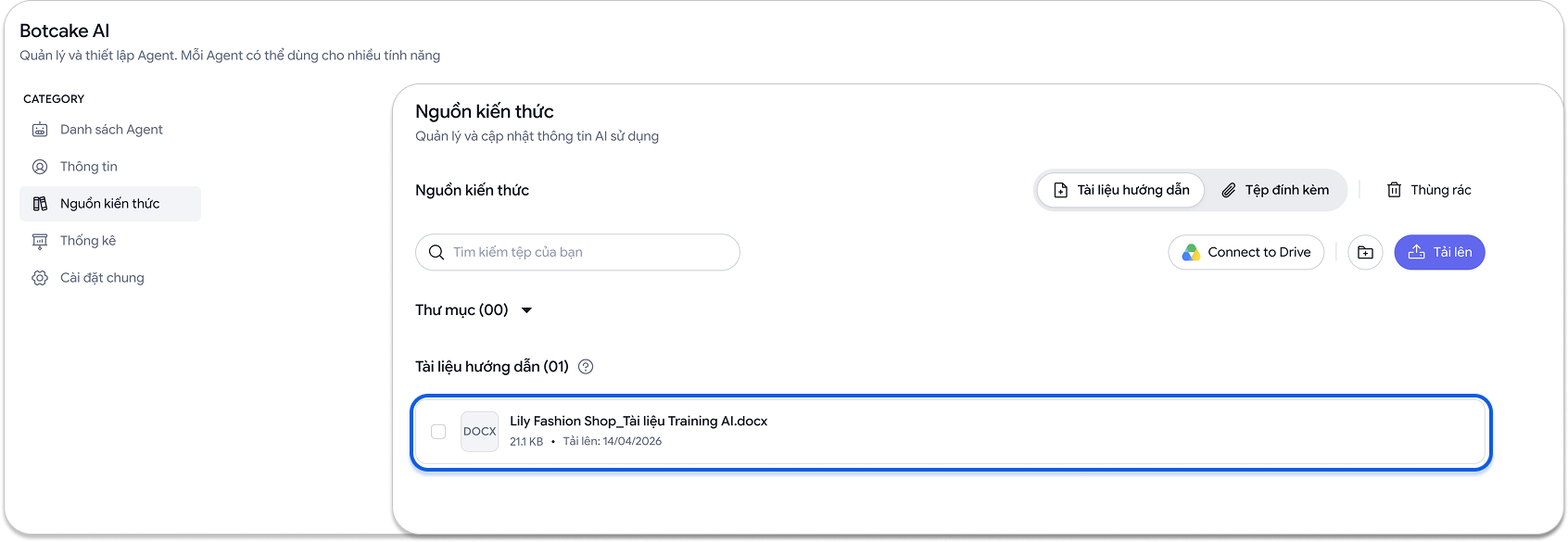Tick the checkbox for Lily Fashion Shop file
This screenshot has height=542, width=1568.
(x=438, y=432)
